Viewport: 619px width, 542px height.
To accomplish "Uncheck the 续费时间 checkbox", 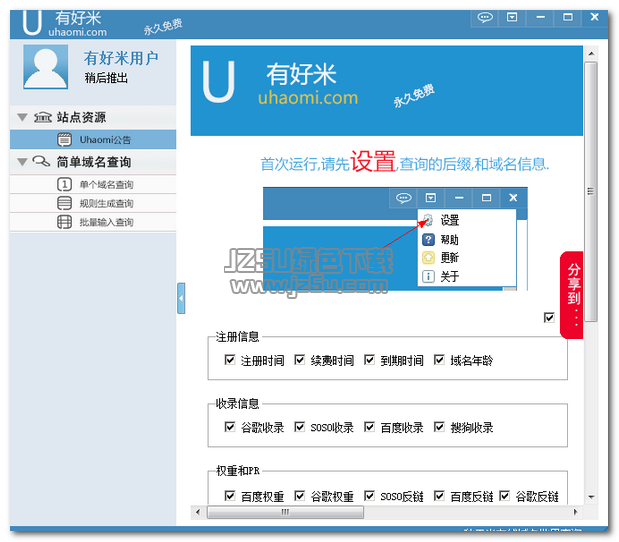I will pyautogui.click(x=300, y=360).
